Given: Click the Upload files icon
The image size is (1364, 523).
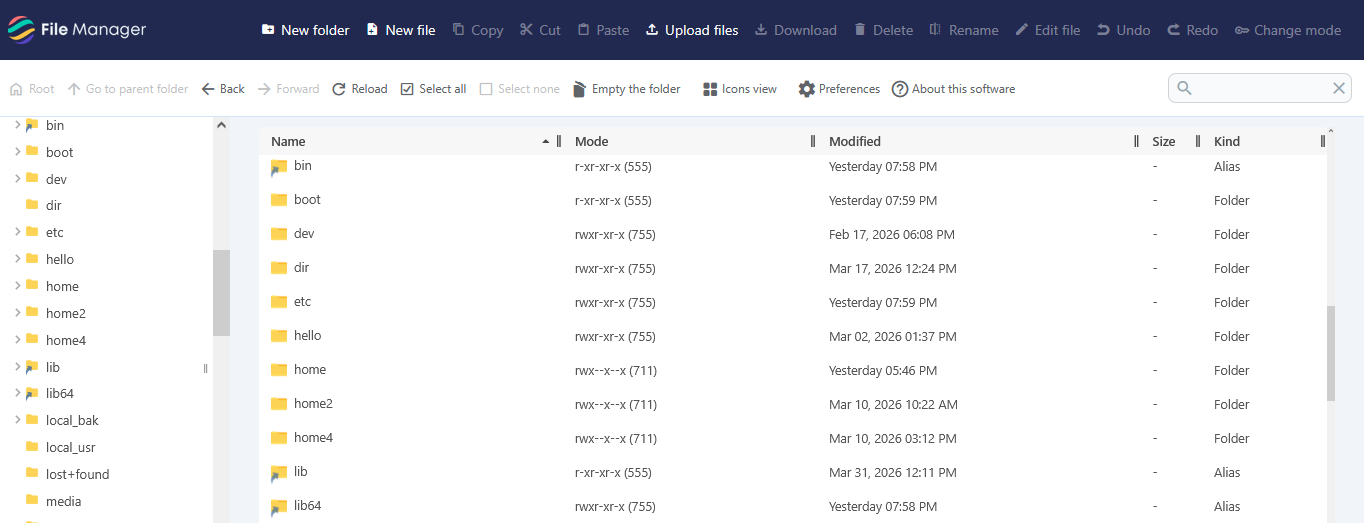Looking at the screenshot, I should 652,30.
